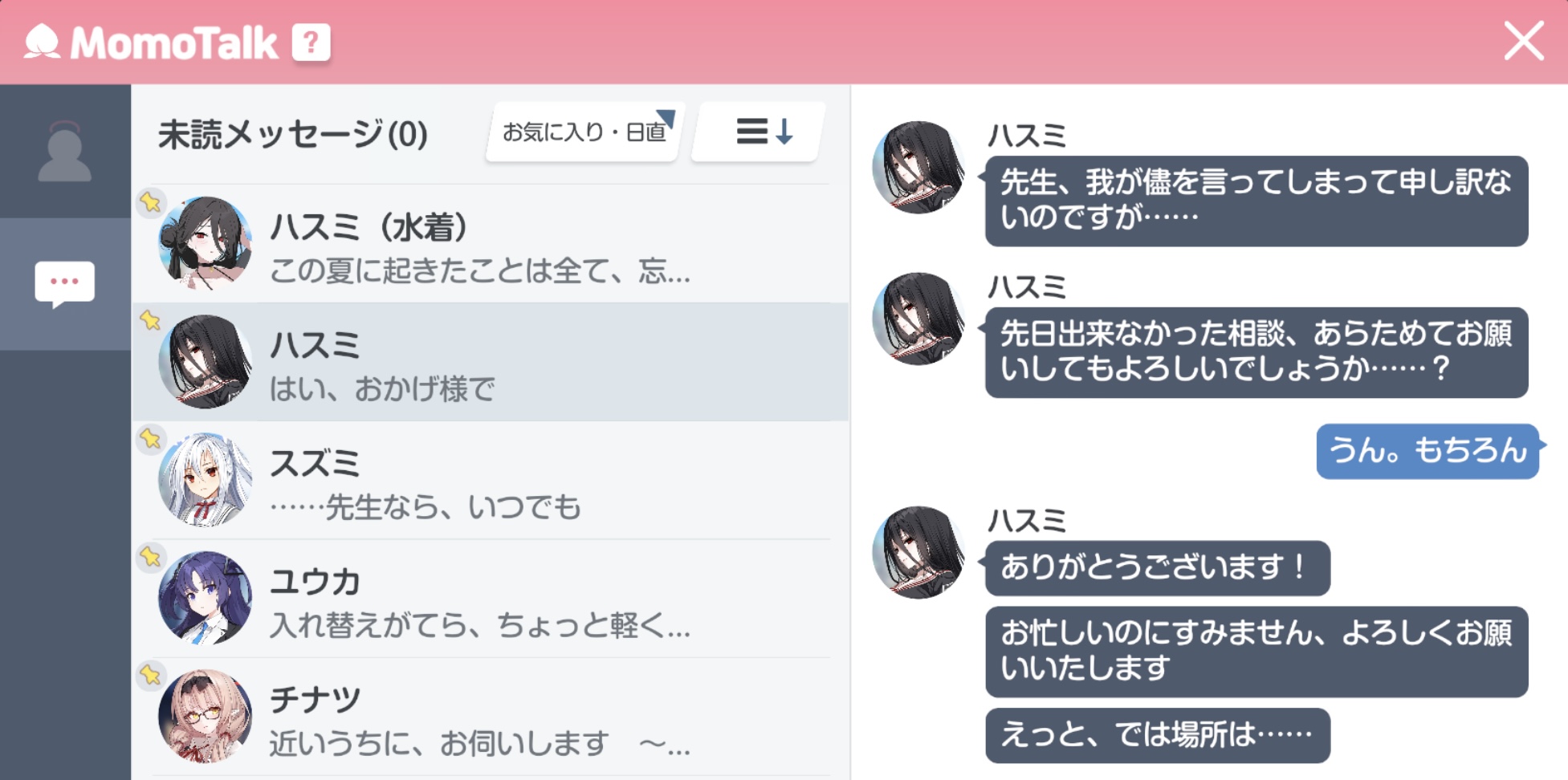
Task: Switch to the student profile tab in sidebar
Action: tap(65, 151)
